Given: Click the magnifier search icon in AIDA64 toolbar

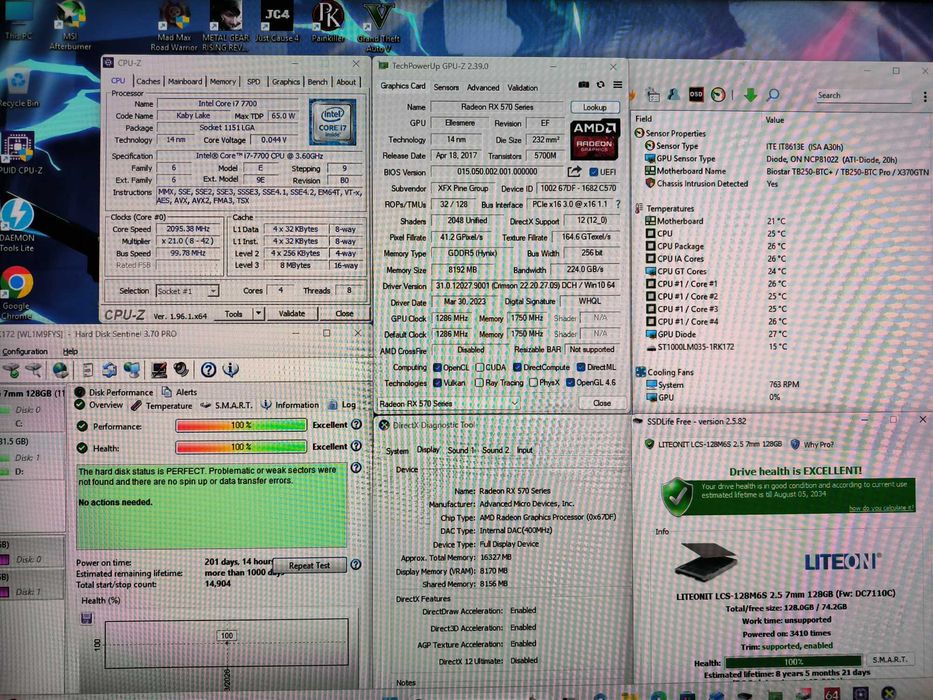Looking at the screenshot, I should coord(773,94).
